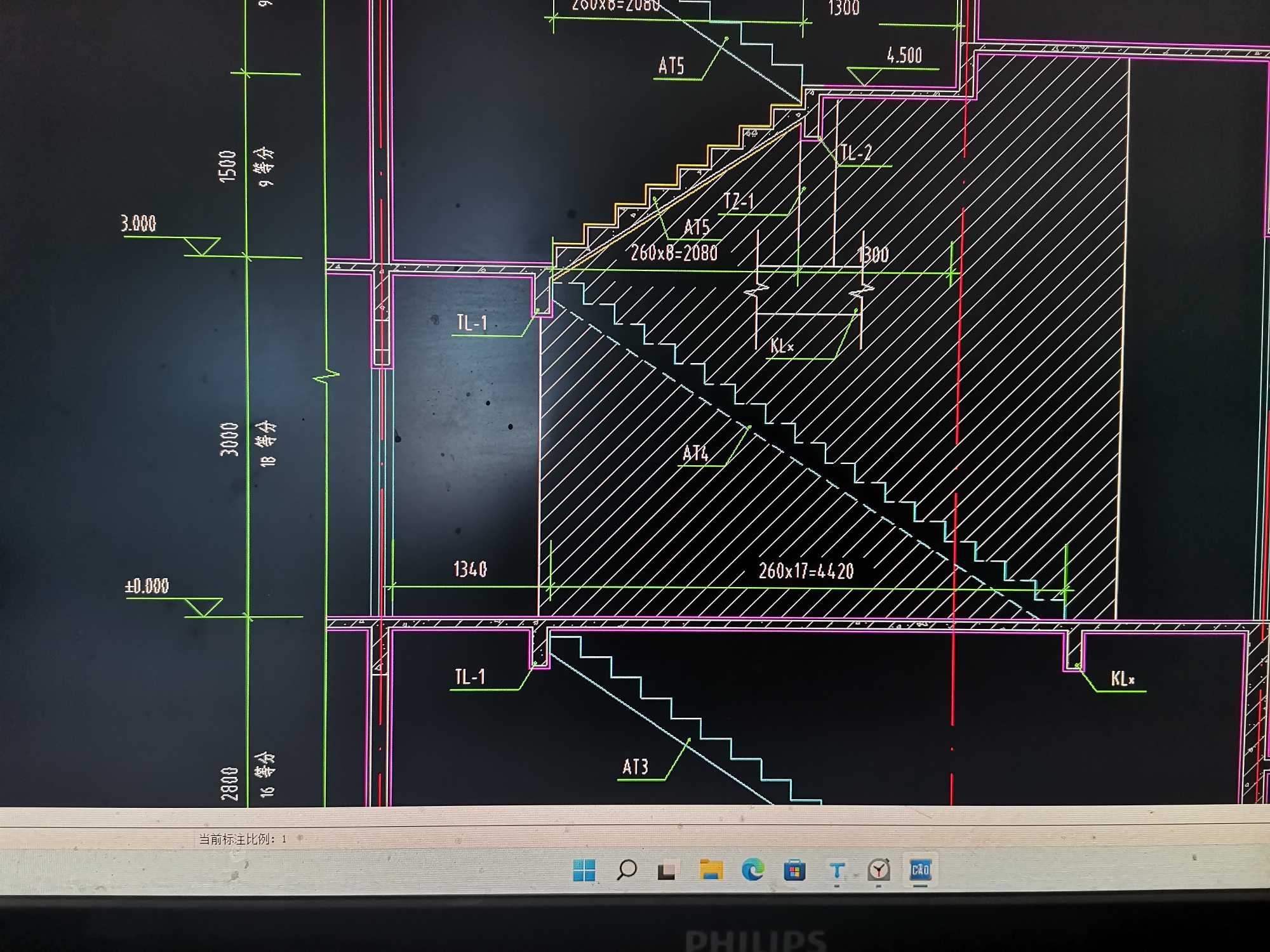
Task: Launch File Explorer folder icon
Action: tap(711, 869)
